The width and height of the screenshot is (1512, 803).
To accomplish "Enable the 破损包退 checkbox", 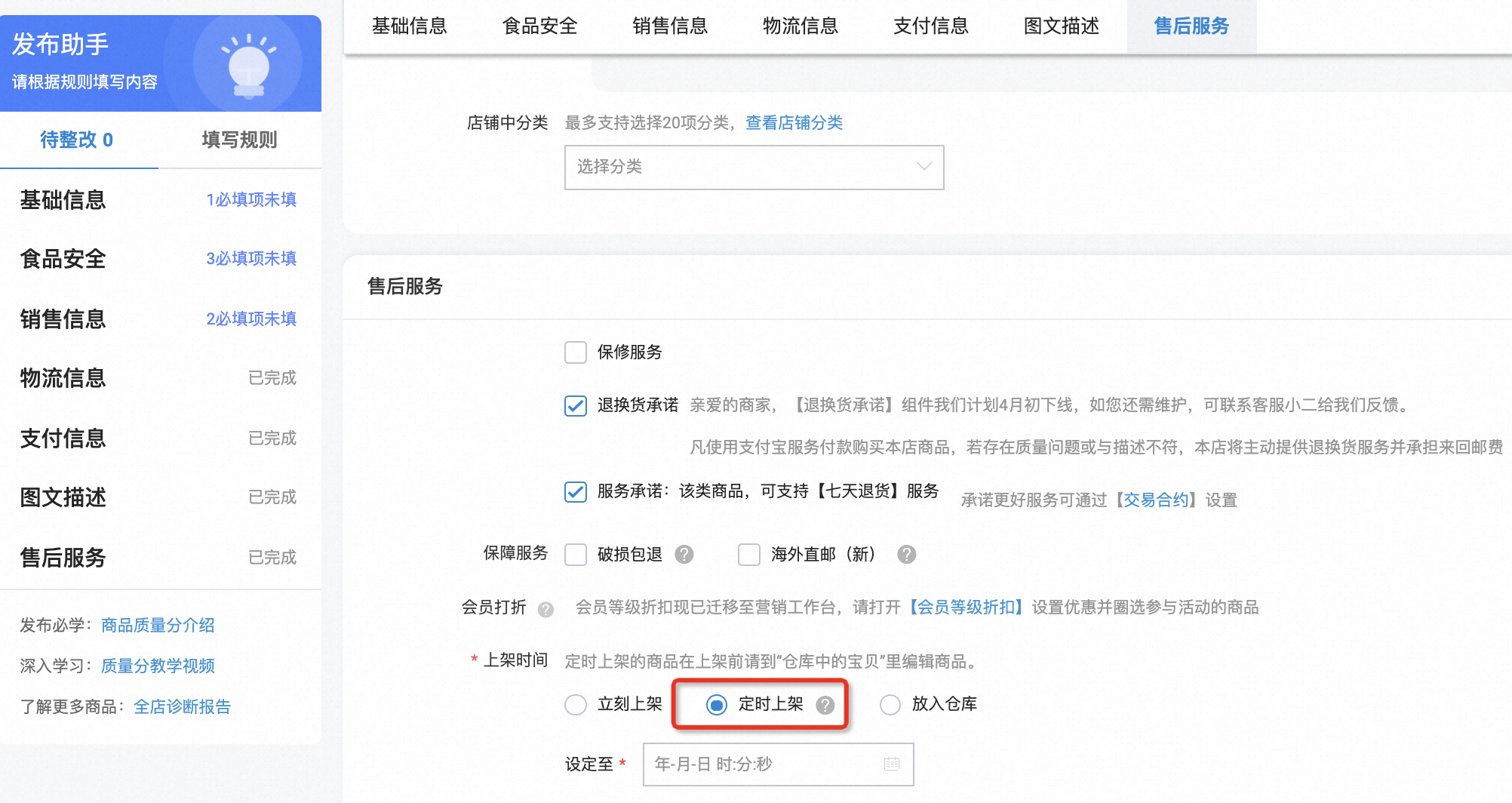I will [576, 555].
